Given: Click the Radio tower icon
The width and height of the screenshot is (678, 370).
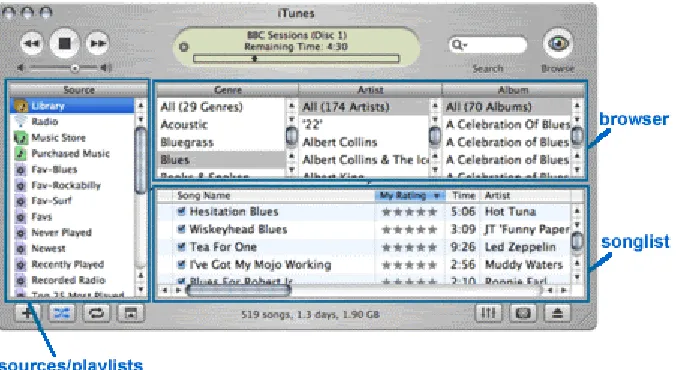Looking at the screenshot, I should pos(20,121).
